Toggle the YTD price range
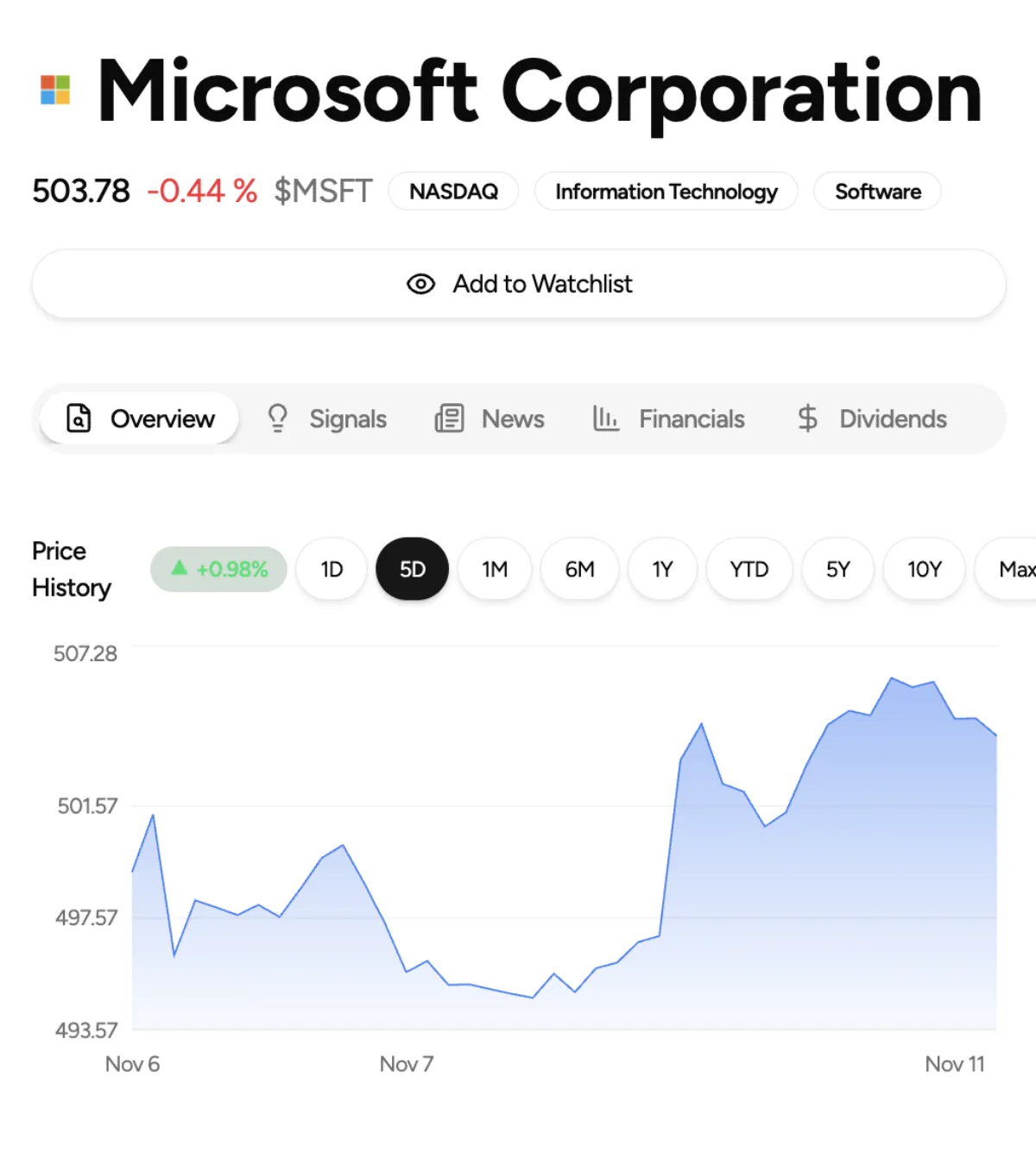 (748, 569)
